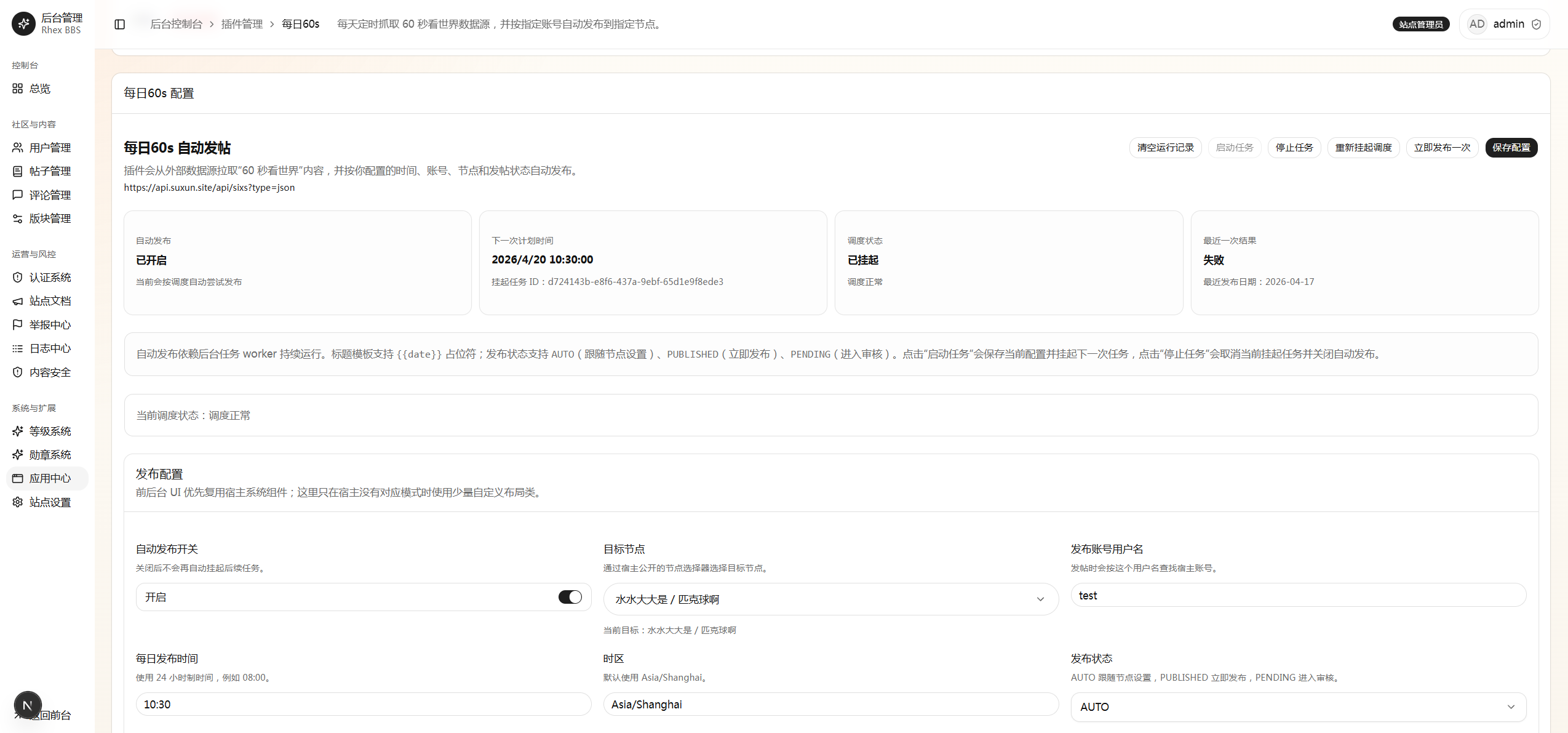Image resolution: width=1568 pixels, height=733 pixels.
Task: Click the 每日发布时间 input field
Action: pyautogui.click(x=363, y=704)
